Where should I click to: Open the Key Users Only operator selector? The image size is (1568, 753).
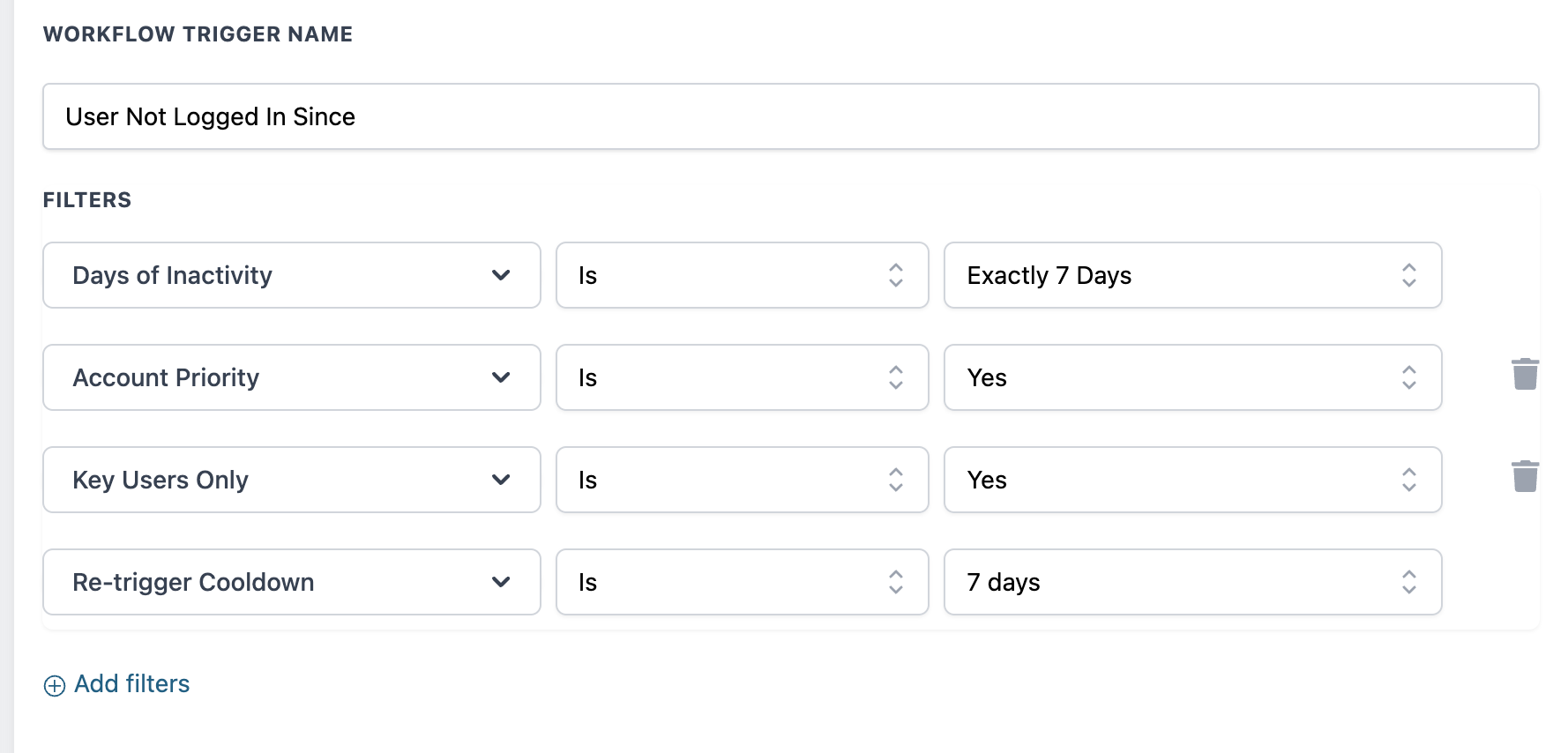click(x=743, y=480)
